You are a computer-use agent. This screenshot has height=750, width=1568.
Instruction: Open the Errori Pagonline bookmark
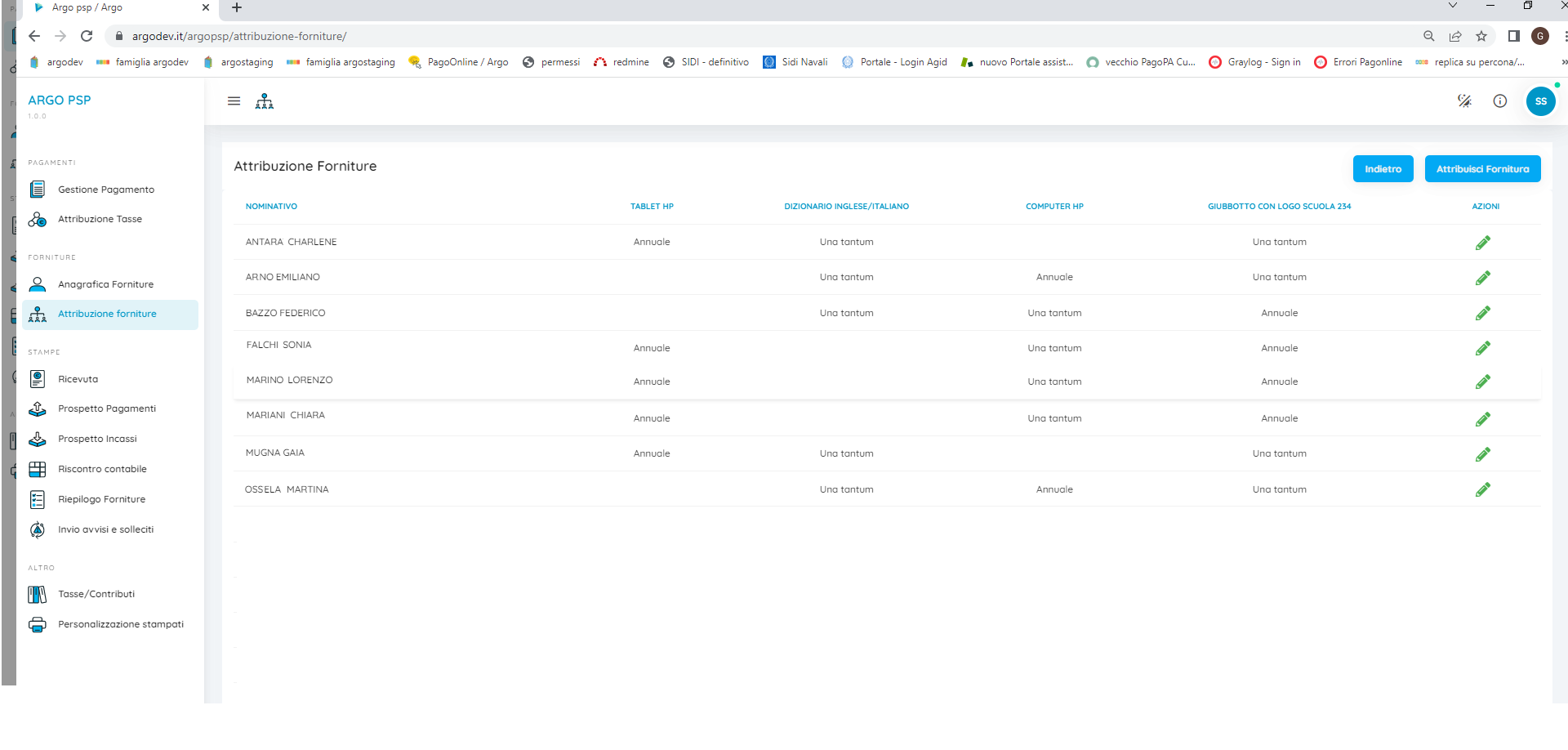1358,62
